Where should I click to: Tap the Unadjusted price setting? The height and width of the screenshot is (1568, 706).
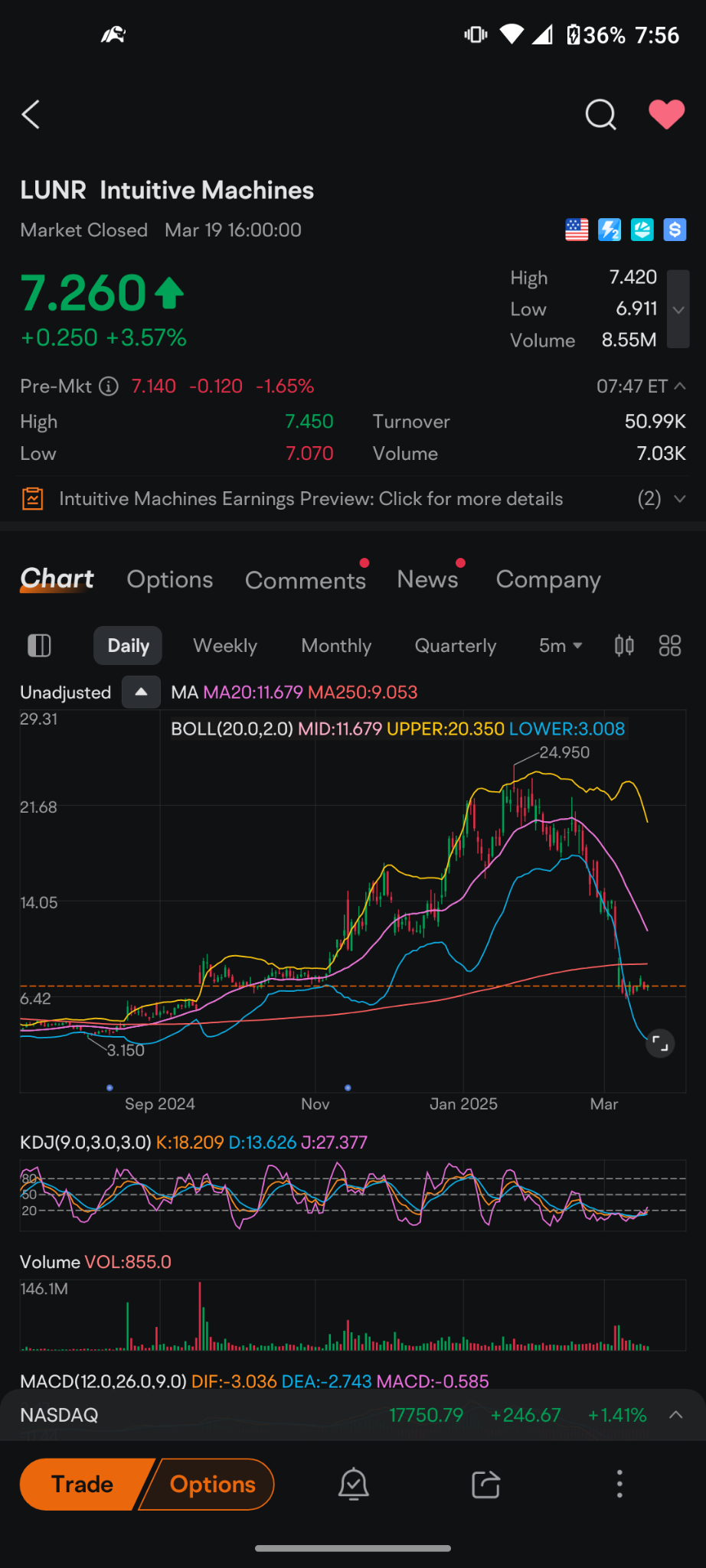point(66,693)
